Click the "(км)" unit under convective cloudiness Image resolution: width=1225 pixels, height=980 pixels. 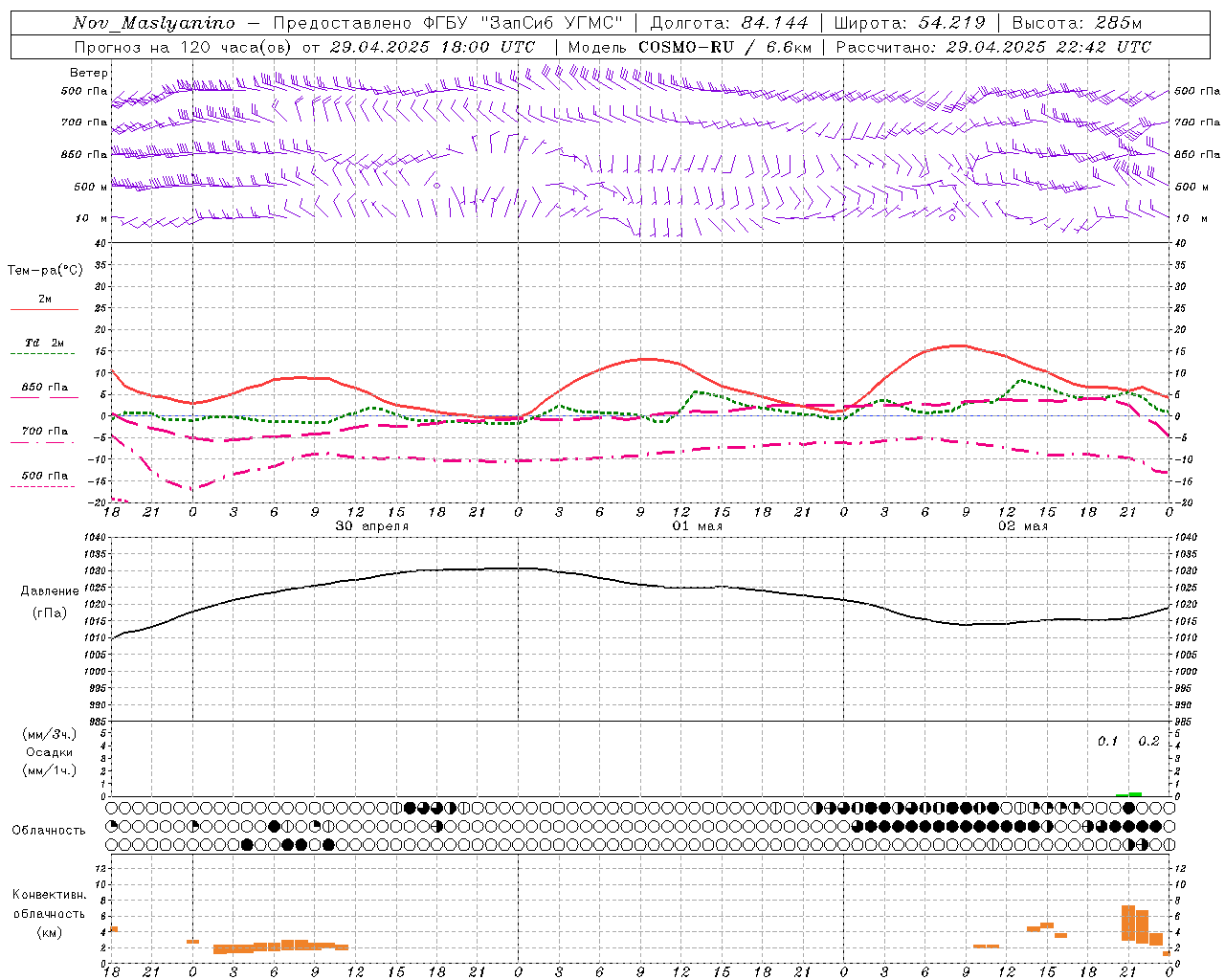click(50, 931)
